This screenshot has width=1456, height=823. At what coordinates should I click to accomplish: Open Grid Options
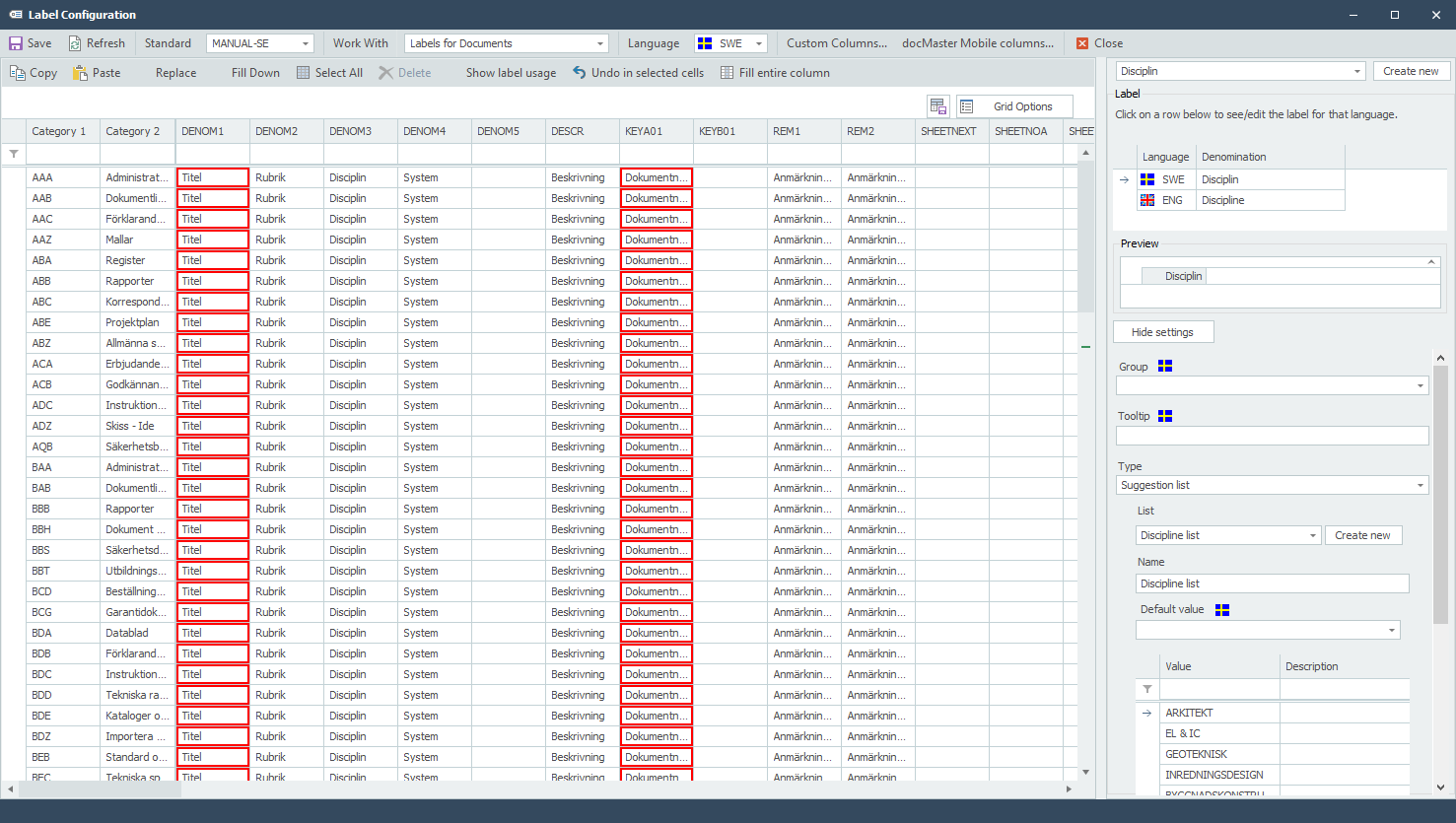(1014, 106)
